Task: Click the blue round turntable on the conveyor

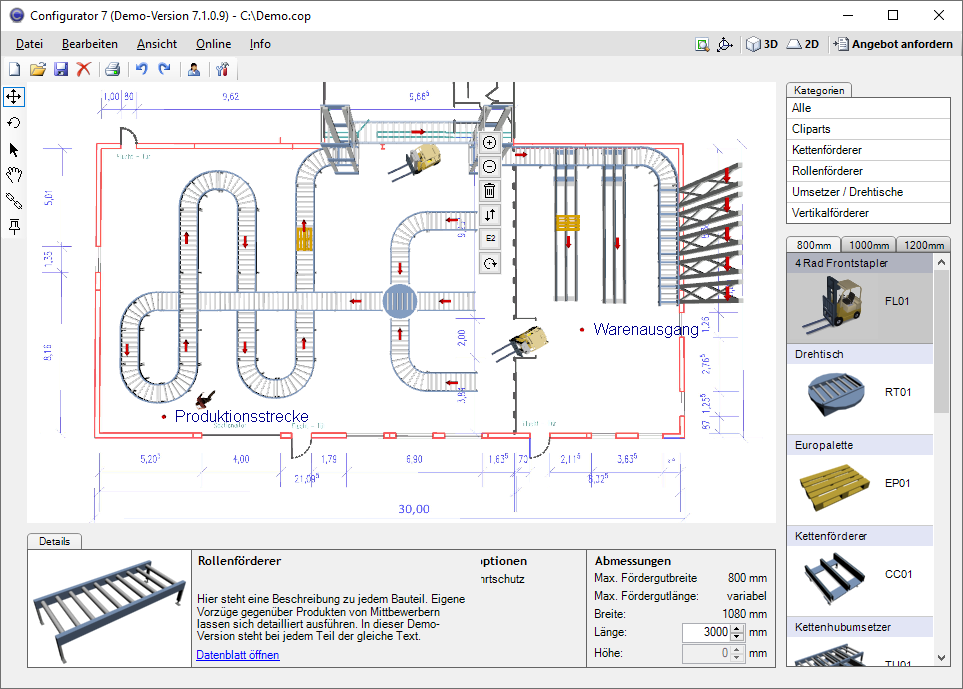Action: [400, 301]
